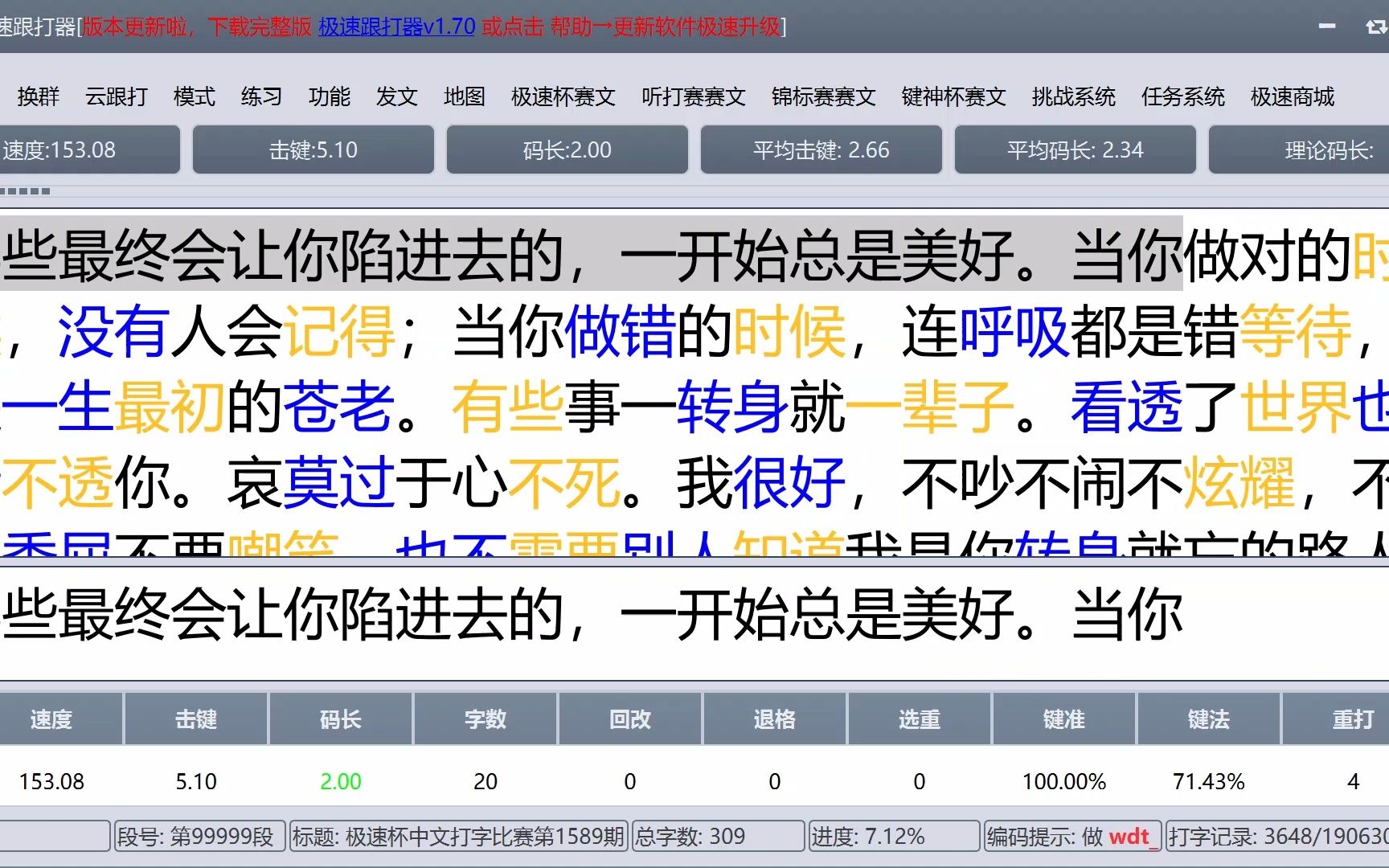The width and height of the screenshot is (1389, 868).
Task: Click the red 帮助→更新软件极速升级 text
Action: (x=666, y=27)
